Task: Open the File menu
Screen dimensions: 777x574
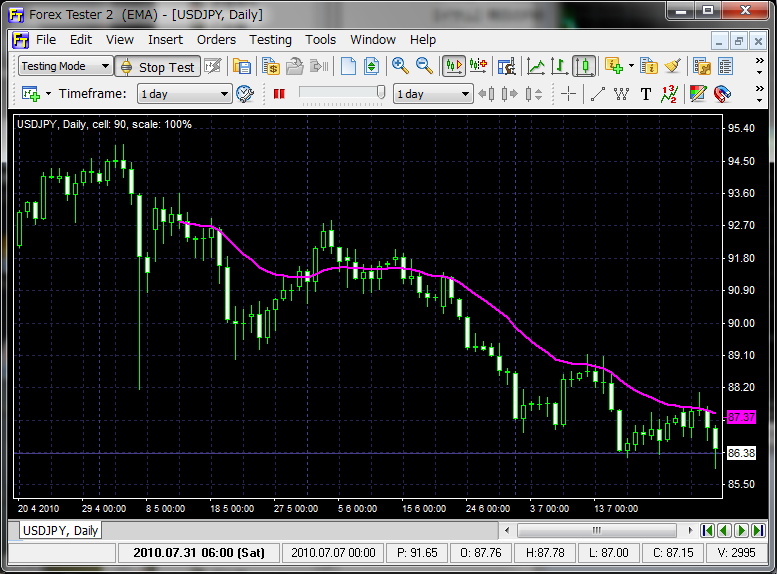Action: pyautogui.click(x=46, y=40)
